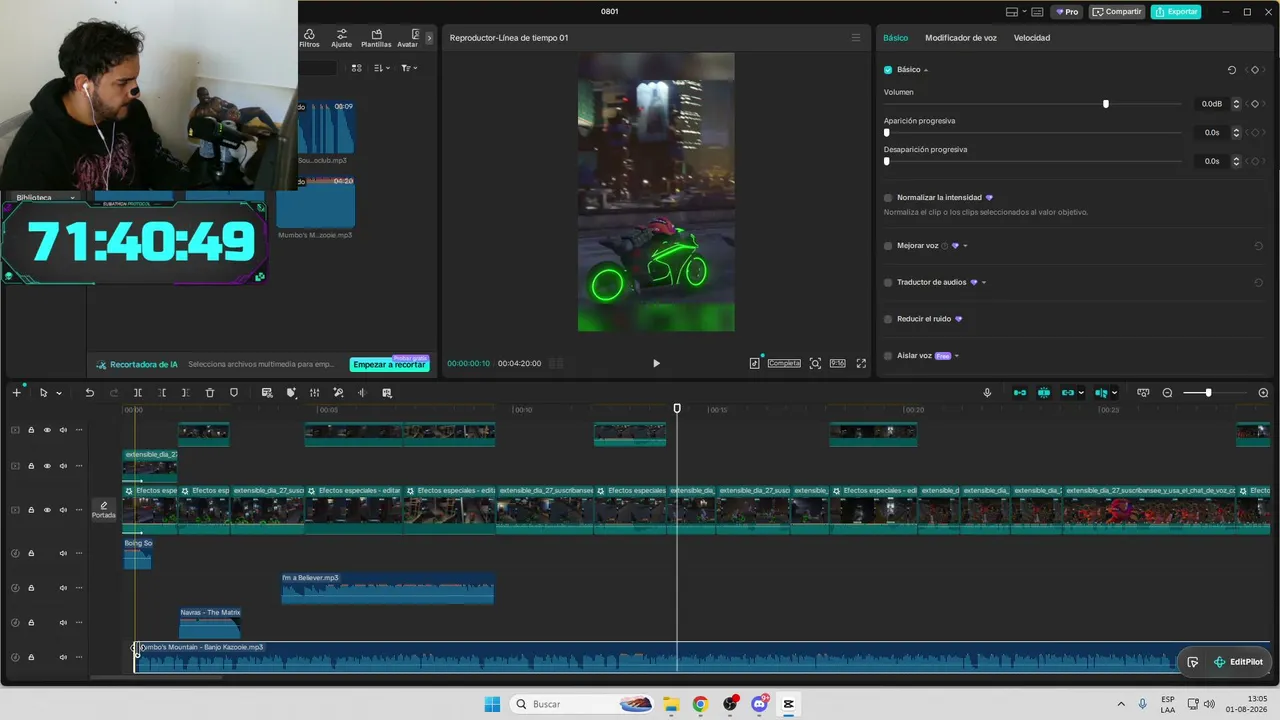Reset the Básico audio settings
This screenshot has width=1280, height=720.
pyautogui.click(x=1232, y=70)
